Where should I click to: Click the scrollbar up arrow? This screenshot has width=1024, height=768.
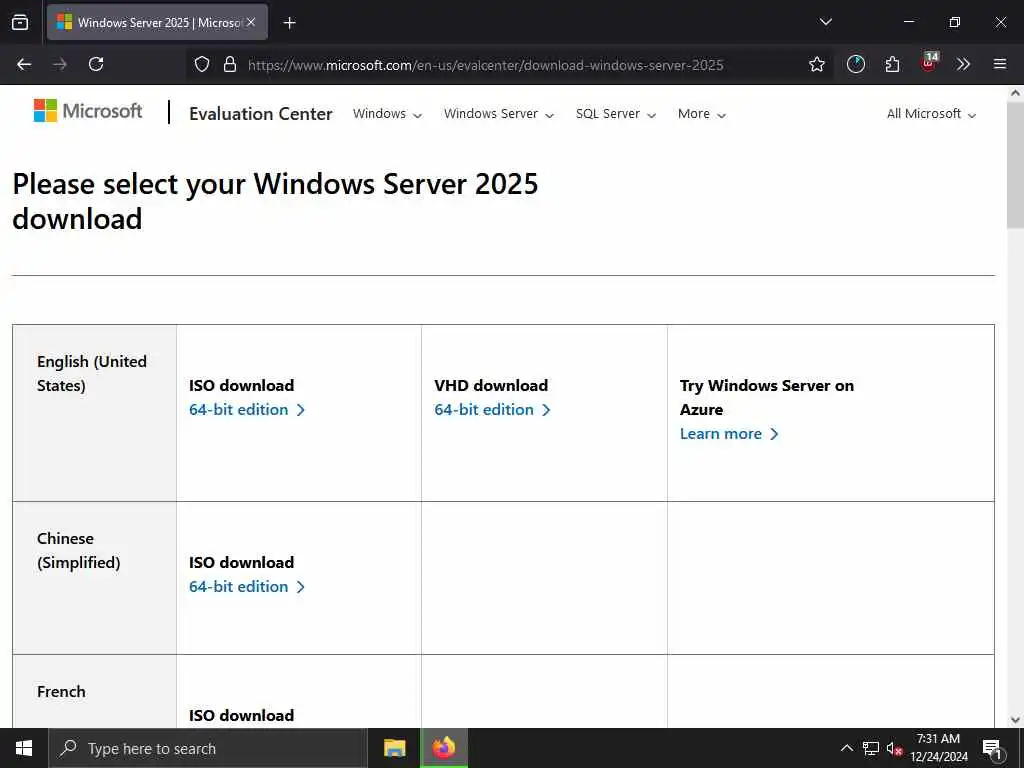[x=1015, y=93]
